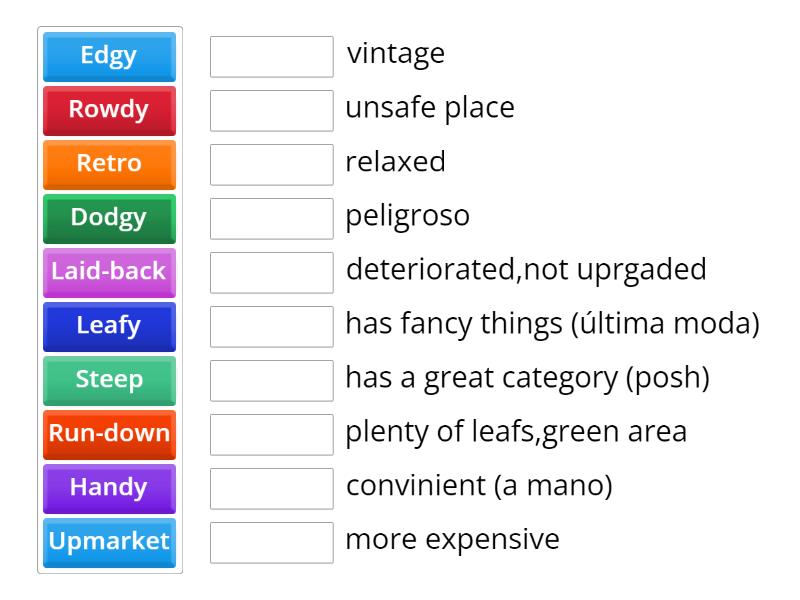The image size is (800, 600).
Task: Click the blank box next to relaxed
Action: pyautogui.click(x=271, y=164)
